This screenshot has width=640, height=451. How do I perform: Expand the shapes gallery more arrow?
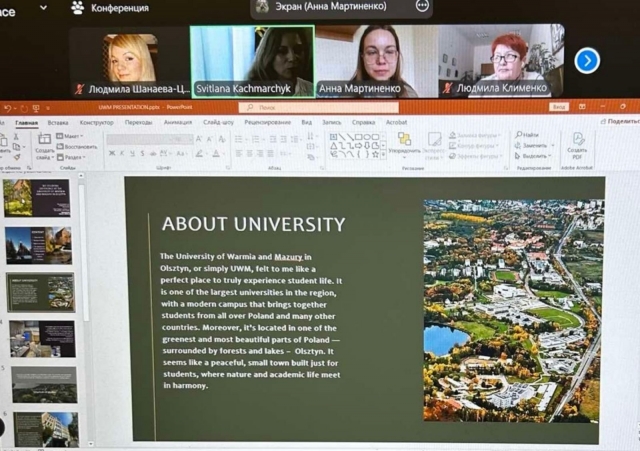(383, 154)
